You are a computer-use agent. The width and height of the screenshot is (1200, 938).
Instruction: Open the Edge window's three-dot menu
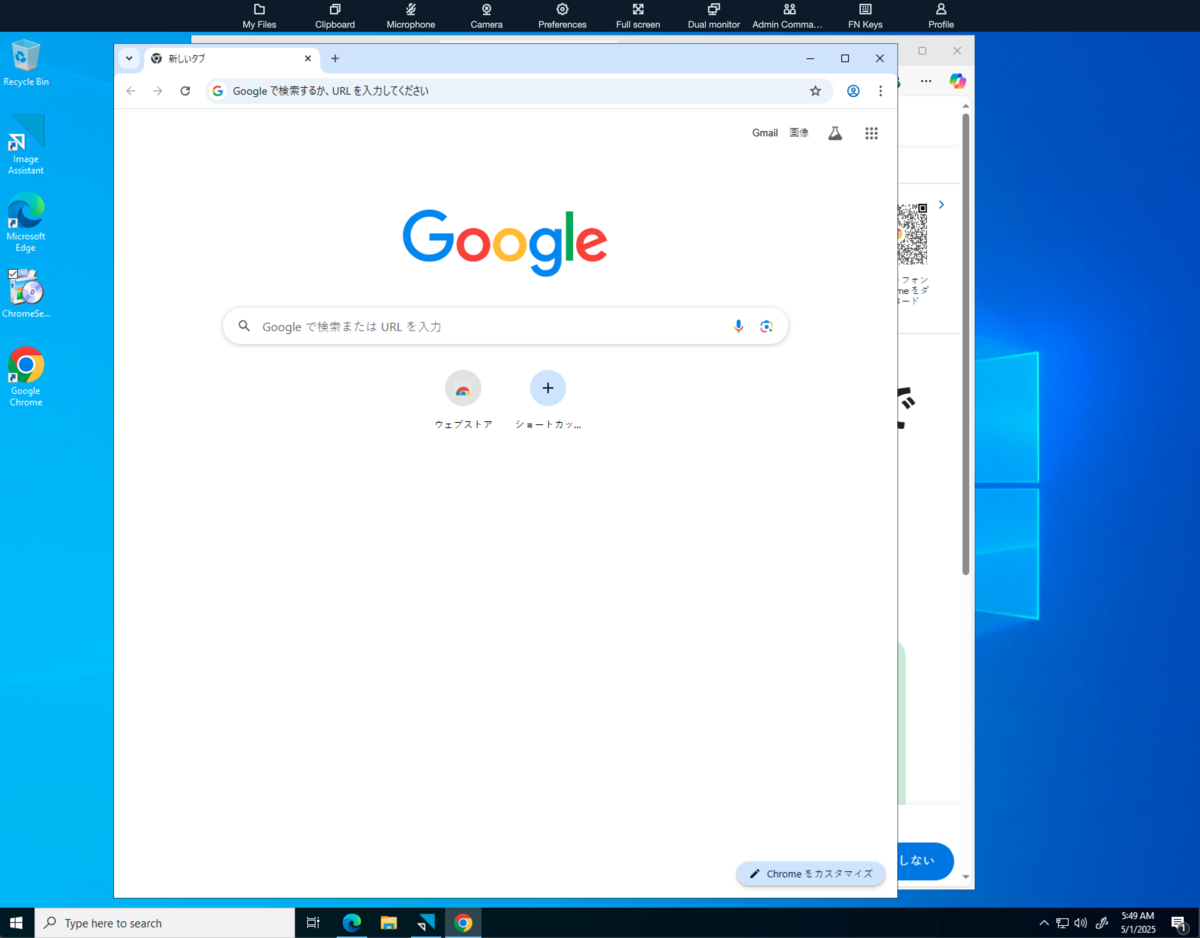(926, 81)
